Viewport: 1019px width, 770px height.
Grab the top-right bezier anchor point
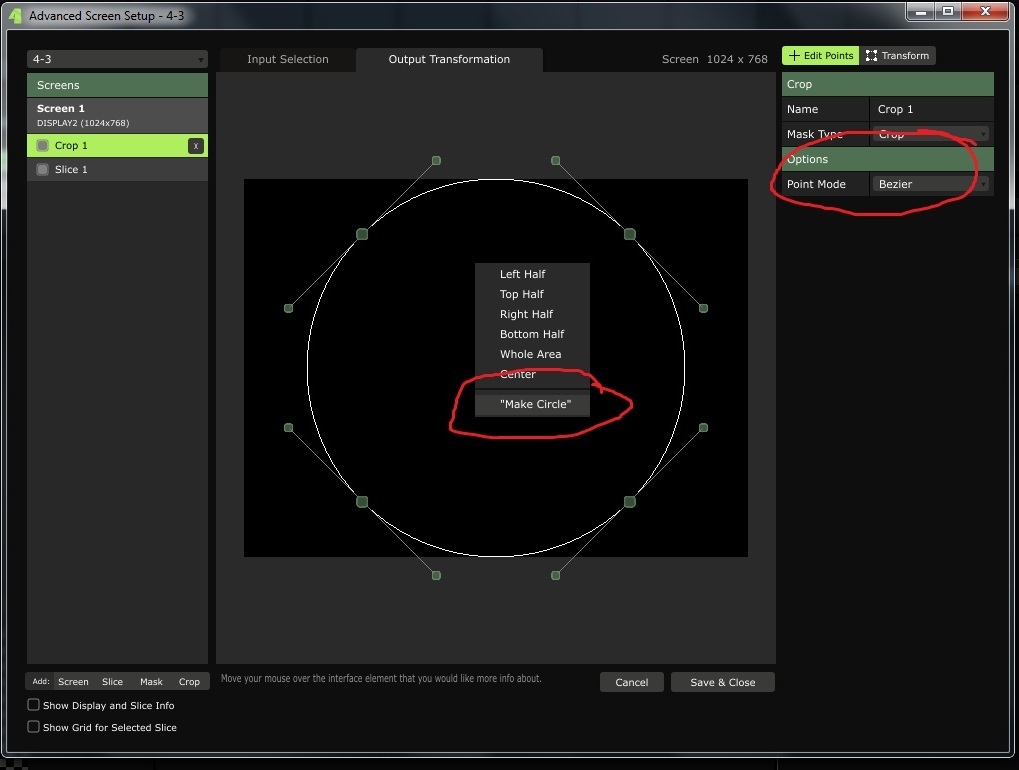630,234
